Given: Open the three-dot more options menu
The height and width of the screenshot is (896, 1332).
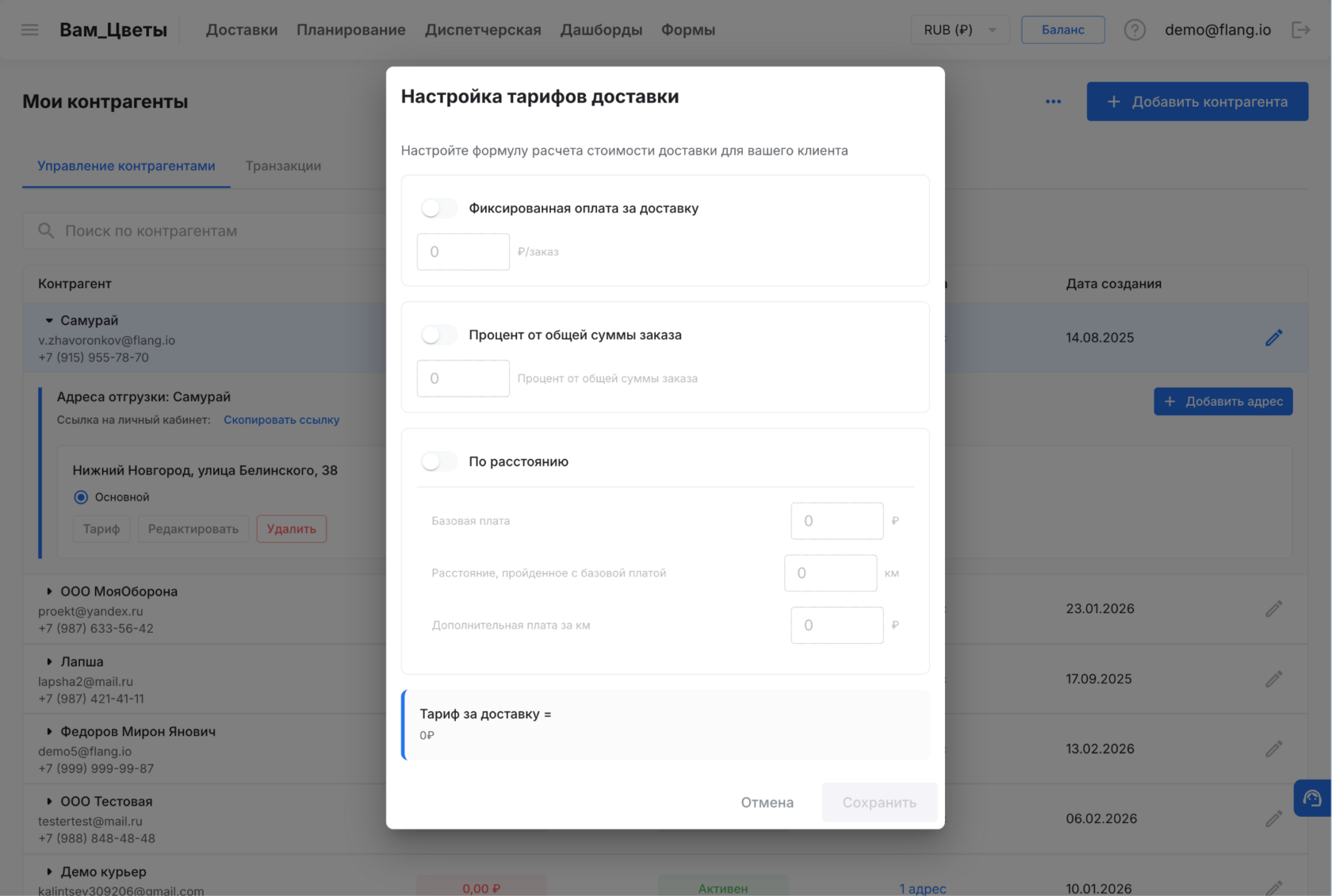Looking at the screenshot, I should click(x=1053, y=101).
